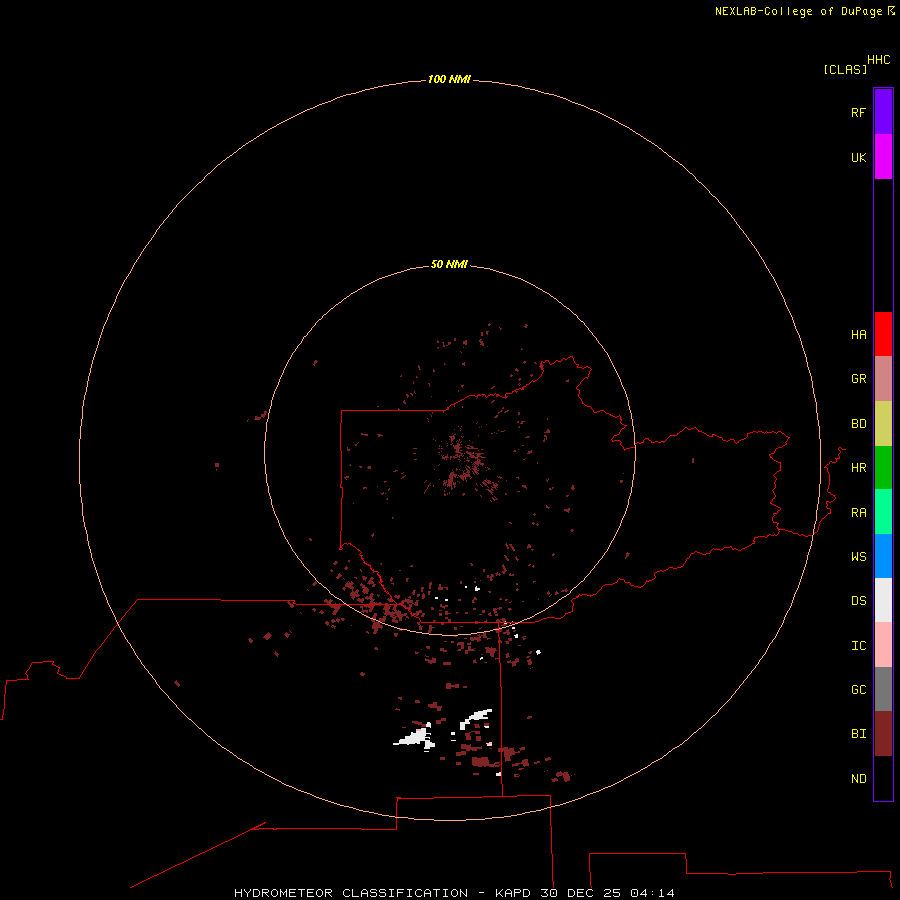Click the WS legend label
This screenshot has width=900, height=900.
point(858,557)
